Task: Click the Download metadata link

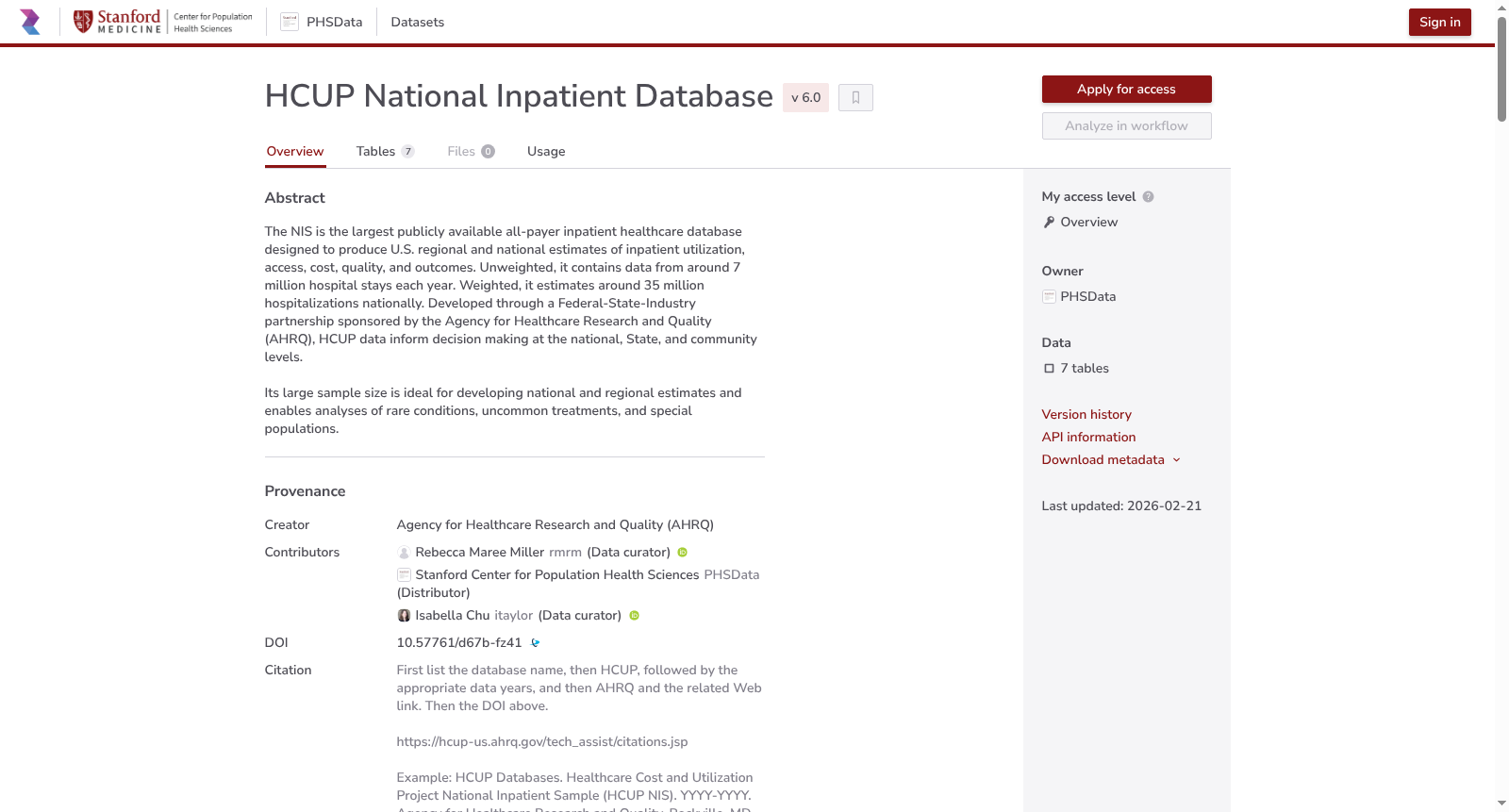Action: 1103,459
